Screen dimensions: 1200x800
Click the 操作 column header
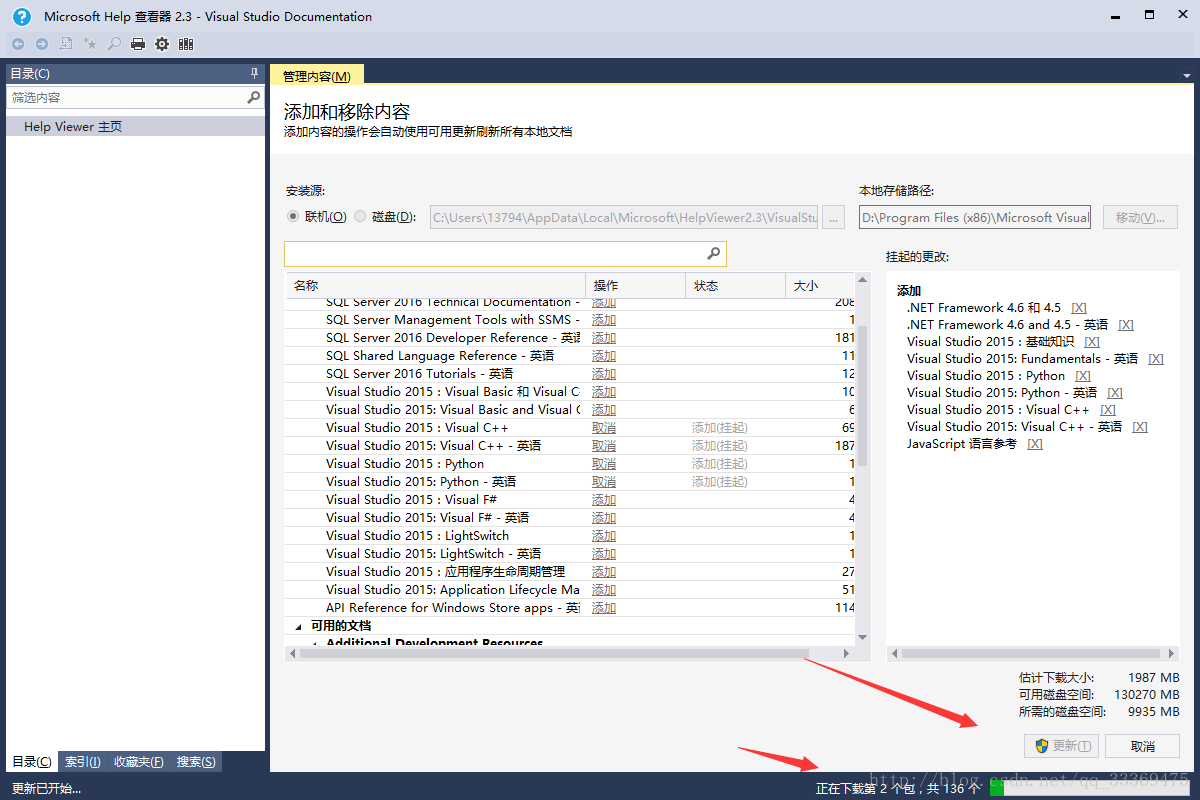[636, 286]
